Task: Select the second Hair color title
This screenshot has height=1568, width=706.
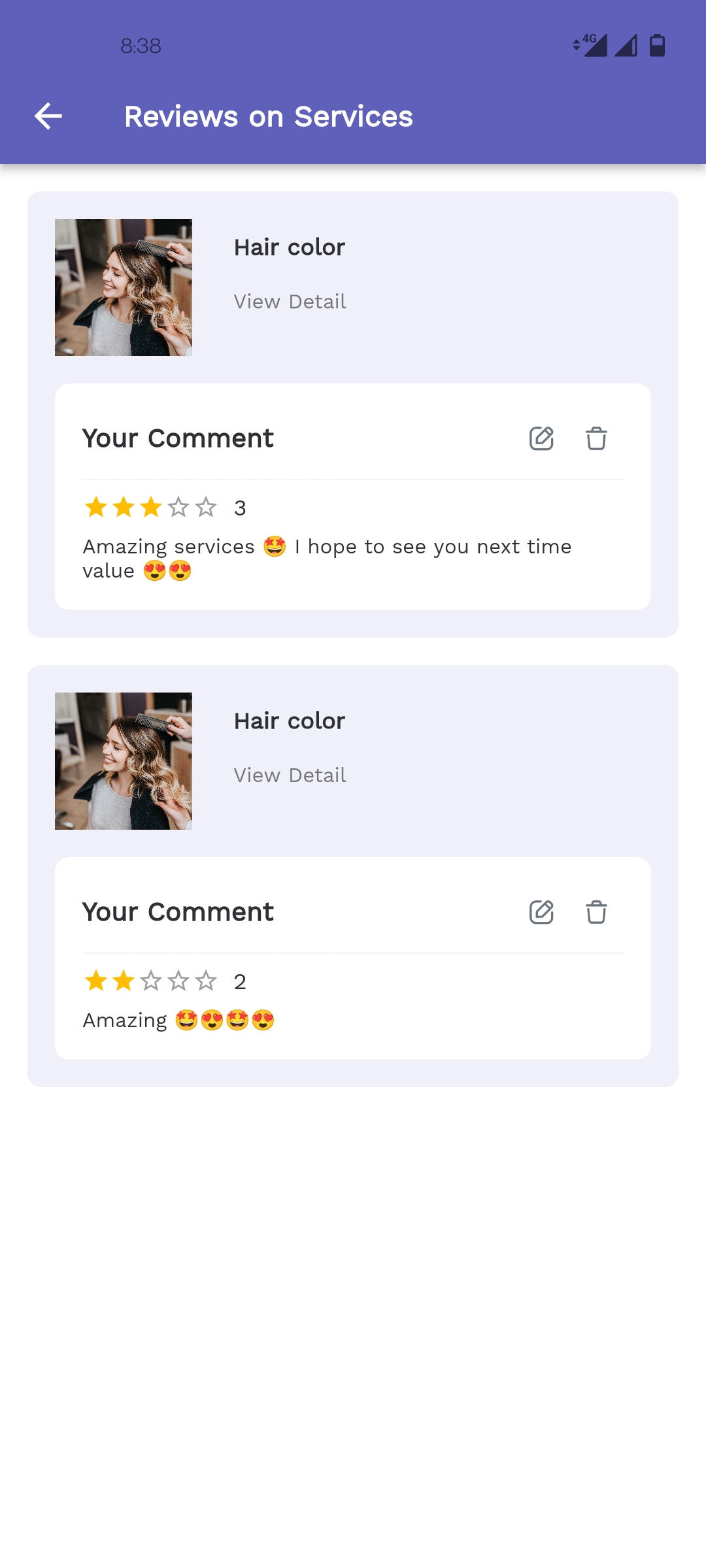Action: tap(290, 721)
